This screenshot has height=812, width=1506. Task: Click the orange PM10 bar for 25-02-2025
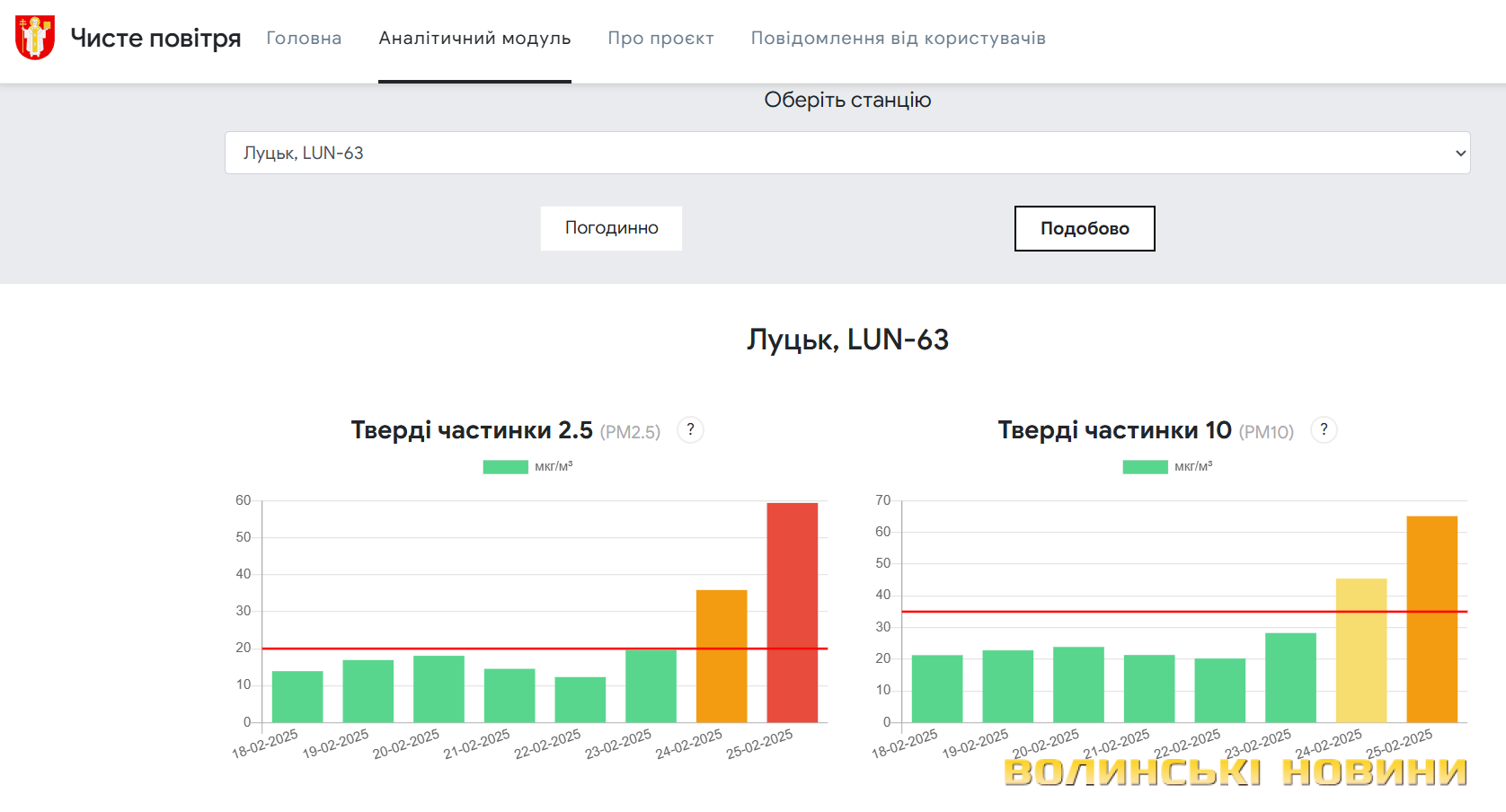click(1431, 619)
